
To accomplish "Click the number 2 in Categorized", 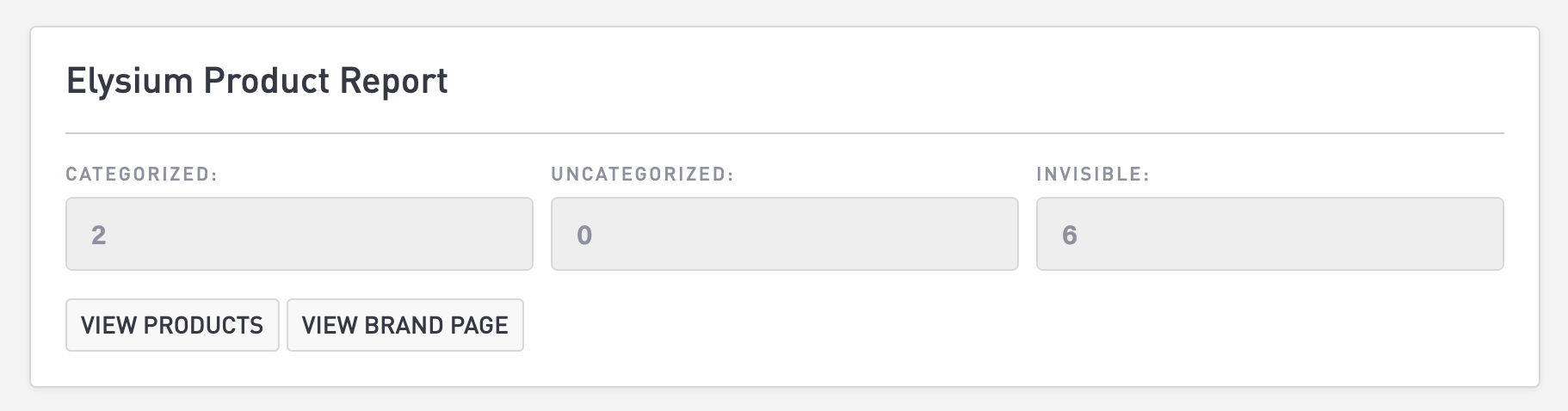I will click(x=99, y=235).
